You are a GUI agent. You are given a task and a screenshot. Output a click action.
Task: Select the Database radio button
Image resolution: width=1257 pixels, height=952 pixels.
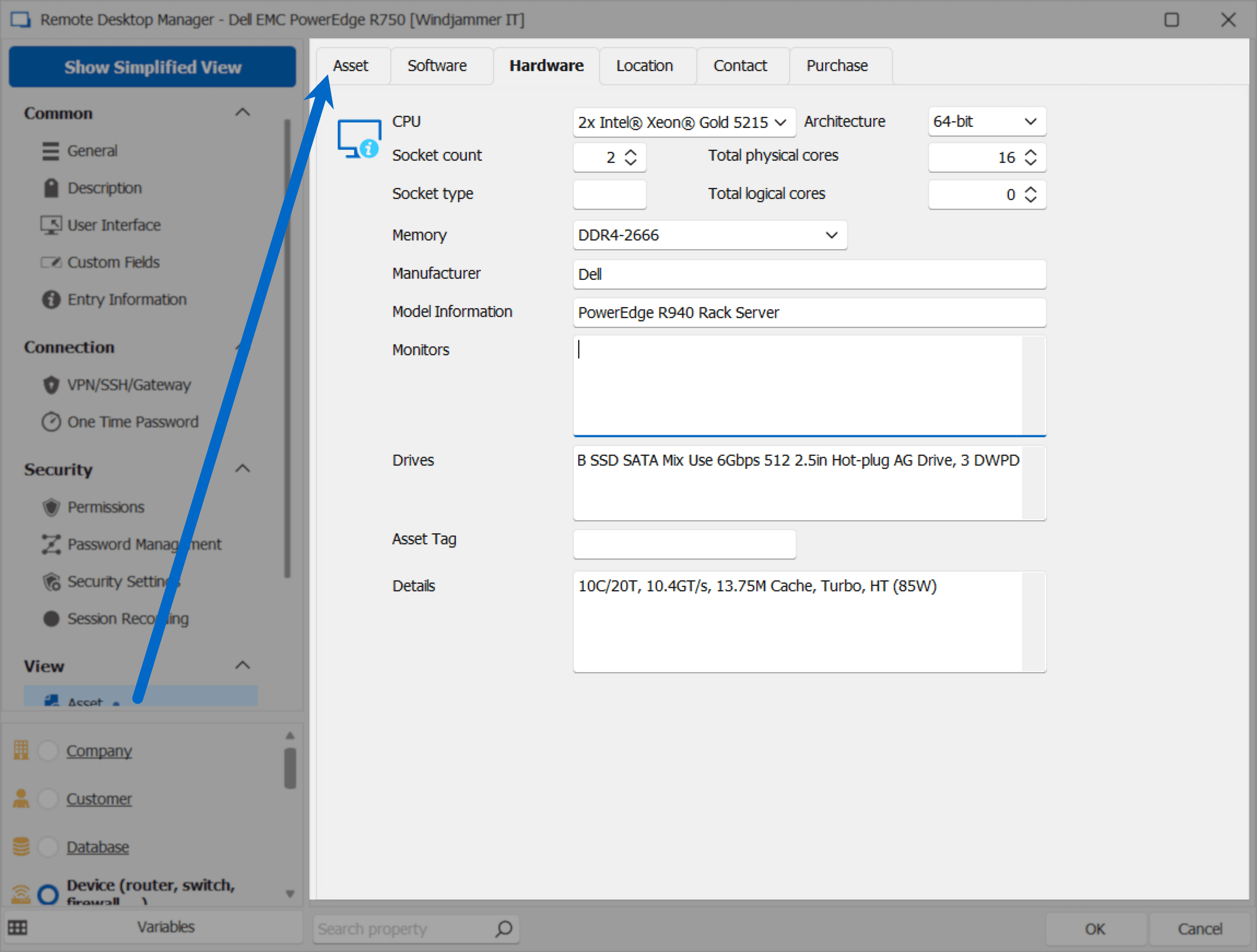coord(48,847)
